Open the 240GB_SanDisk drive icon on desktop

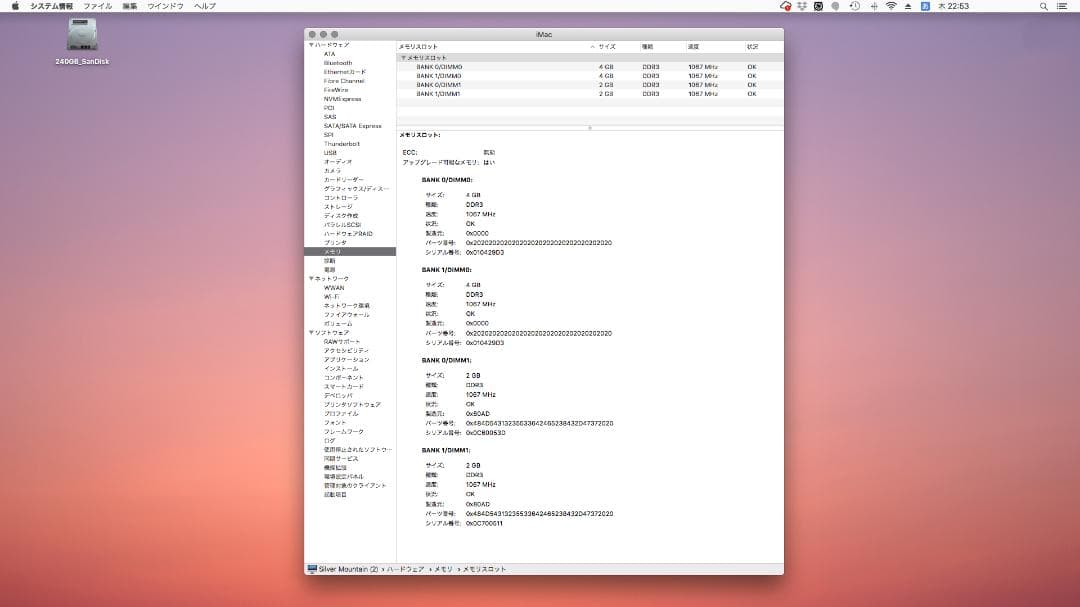pyautogui.click(x=80, y=34)
